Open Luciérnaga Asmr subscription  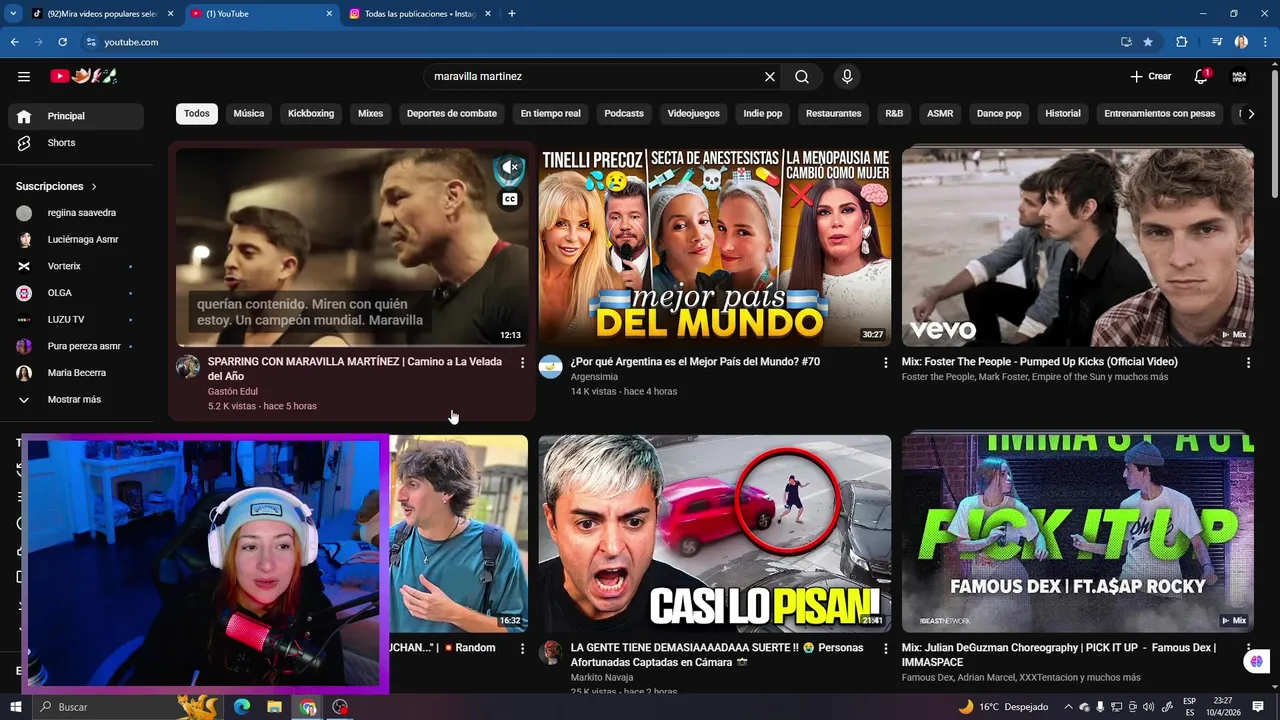pos(76,240)
